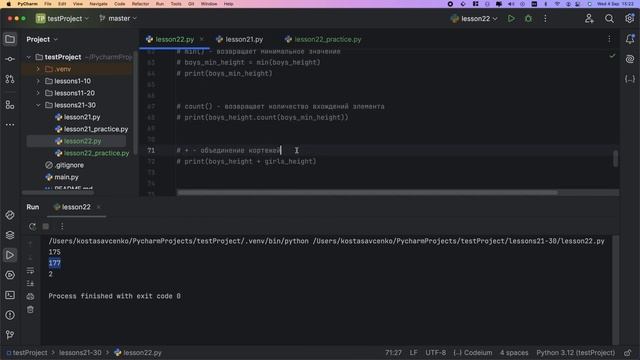Open lesson21_practice.py in project tree
This screenshot has width=640, height=360.
coord(91,129)
